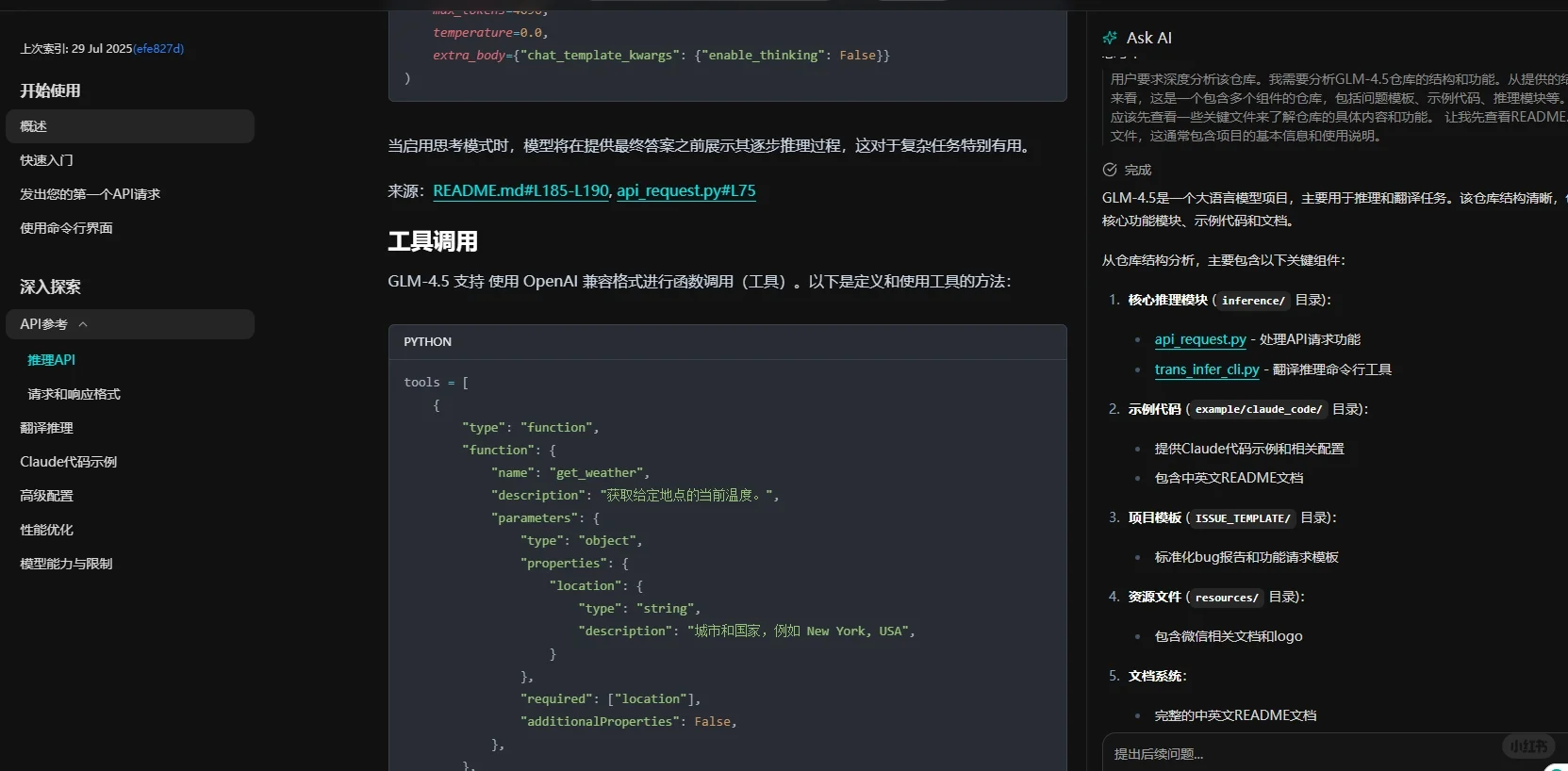The height and width of the screenshot is (771, 1568).
Task: Click 包含中英文README文档 bullet
Action: 1230,479
